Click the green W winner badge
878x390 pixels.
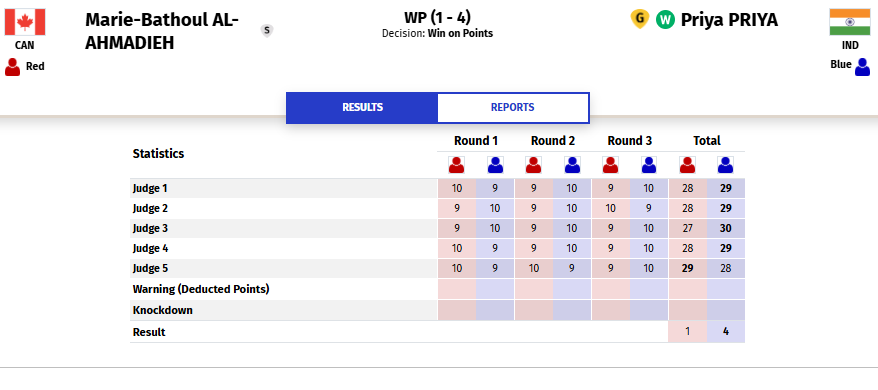coord(665,20)
